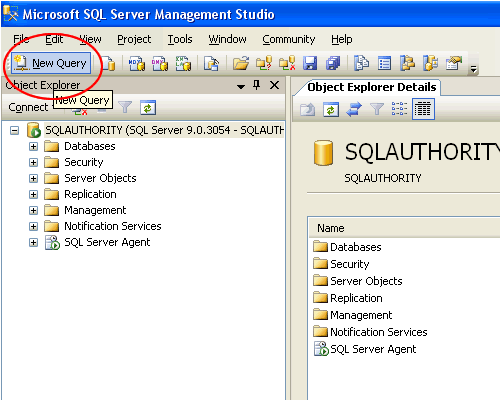Open the Community menu
Viewport: 500px width, 400px height.
(x=289, y=39)
